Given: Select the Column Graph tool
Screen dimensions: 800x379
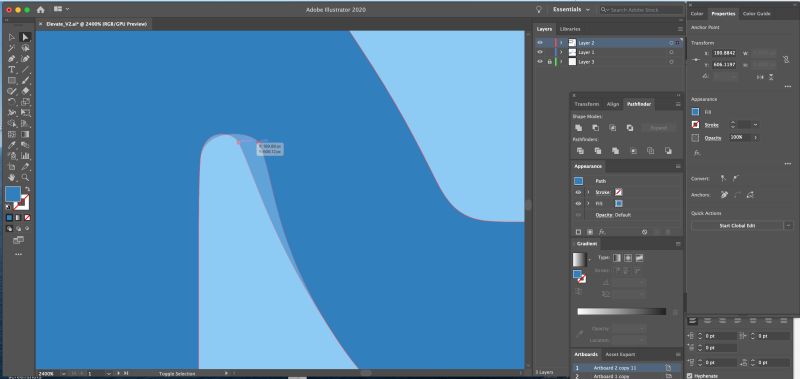Looking at the screenshot, I should click(25, 156).
